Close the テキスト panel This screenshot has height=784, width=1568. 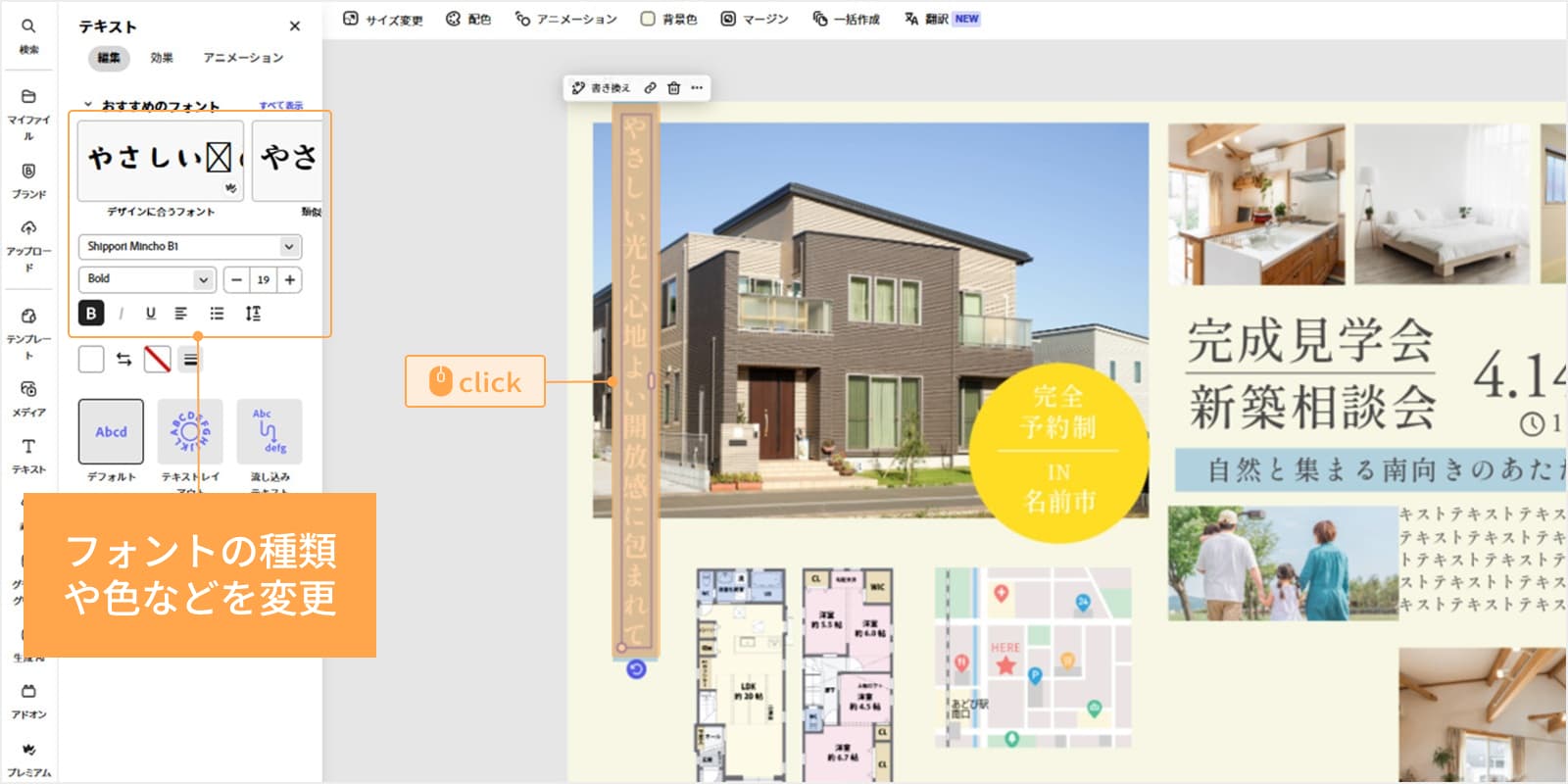pyautogui.click(x=295, y=26)
